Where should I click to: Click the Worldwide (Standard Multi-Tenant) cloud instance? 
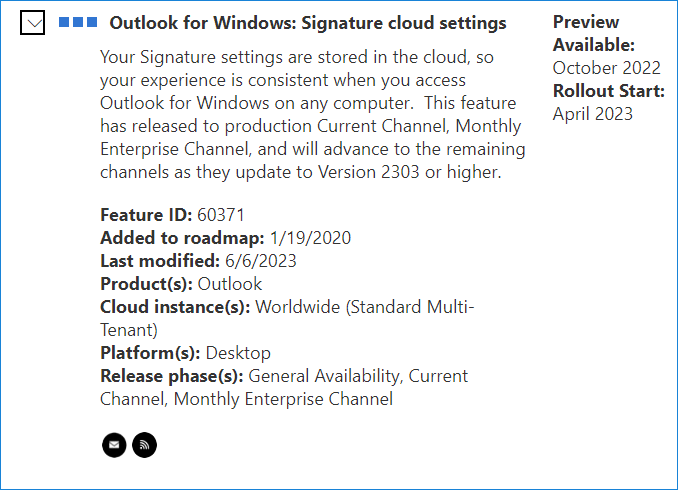pyautogui.click(x=287, y=318)
